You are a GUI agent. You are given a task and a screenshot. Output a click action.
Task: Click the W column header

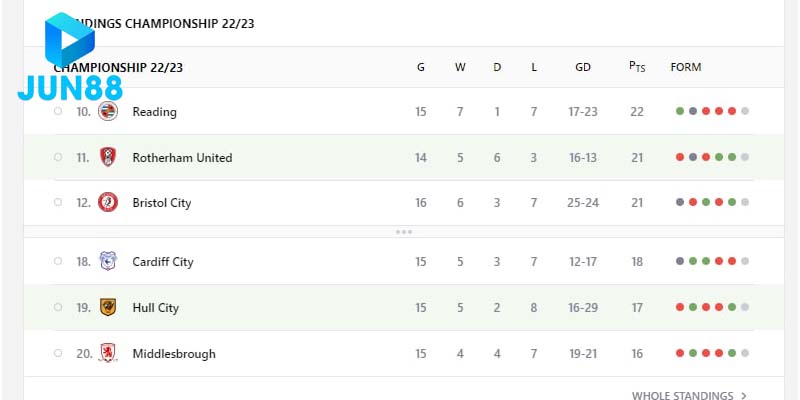(460, 68)
